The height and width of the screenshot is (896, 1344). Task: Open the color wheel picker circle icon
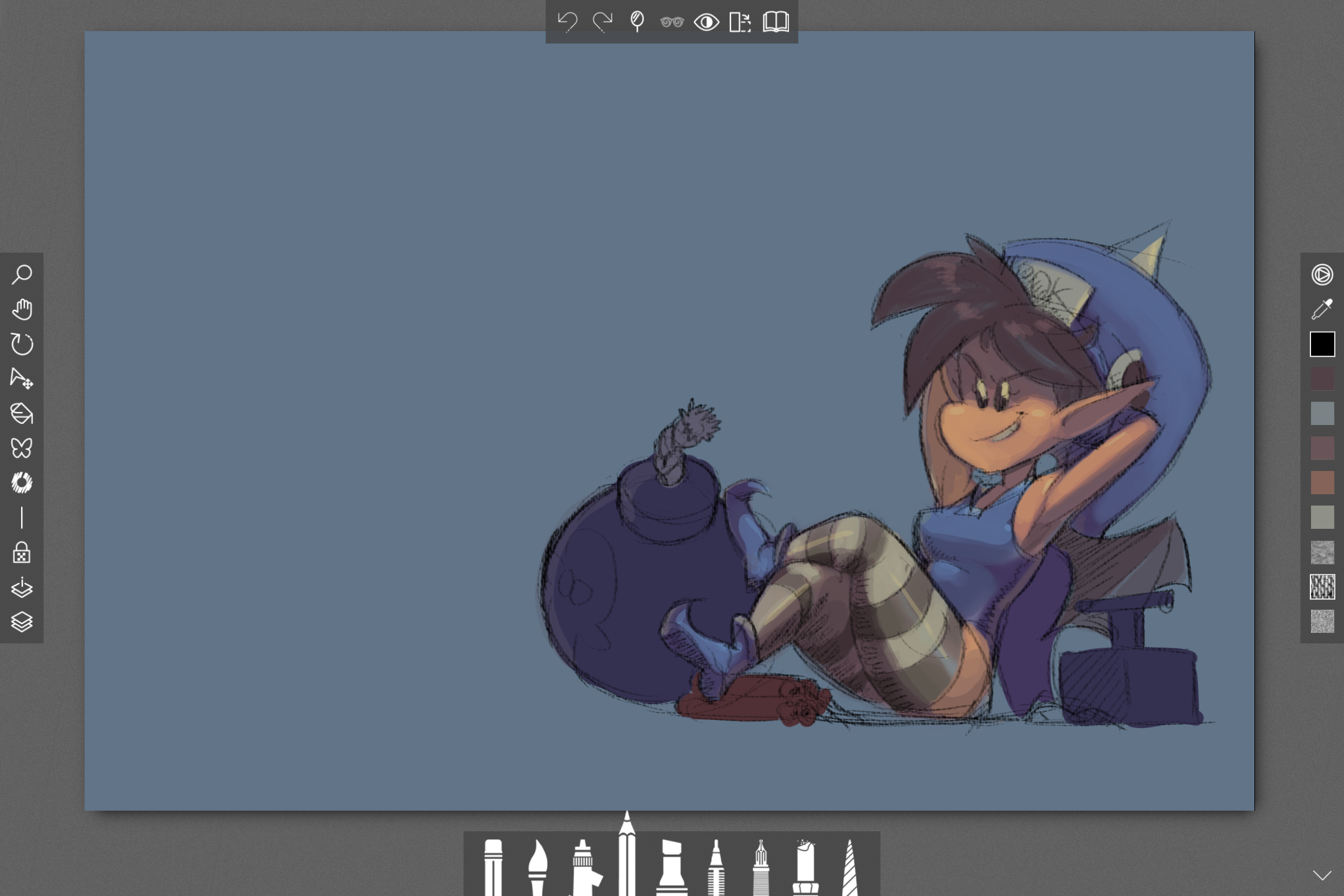tap(1322, 274)
